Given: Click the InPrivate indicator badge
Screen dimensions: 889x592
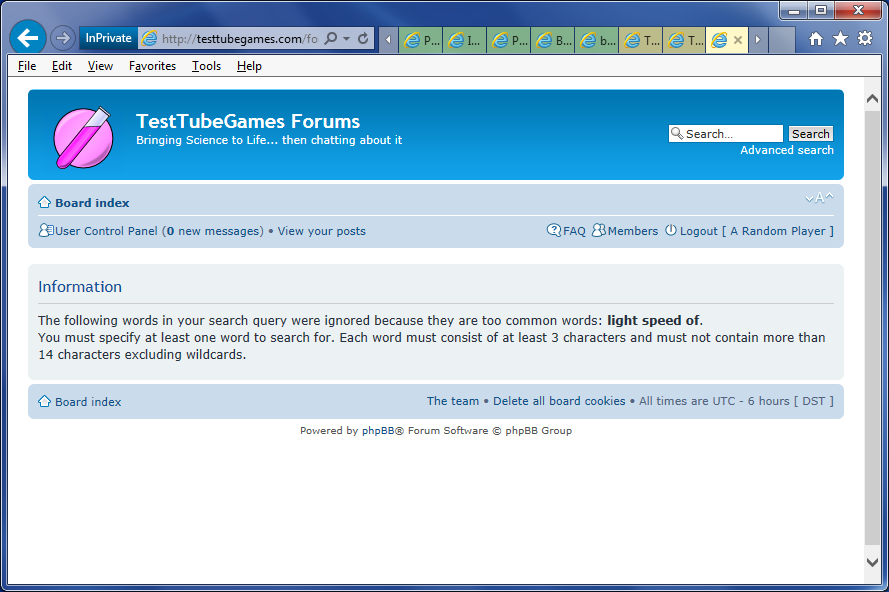Looking at the screenshot, I should 108,38.
